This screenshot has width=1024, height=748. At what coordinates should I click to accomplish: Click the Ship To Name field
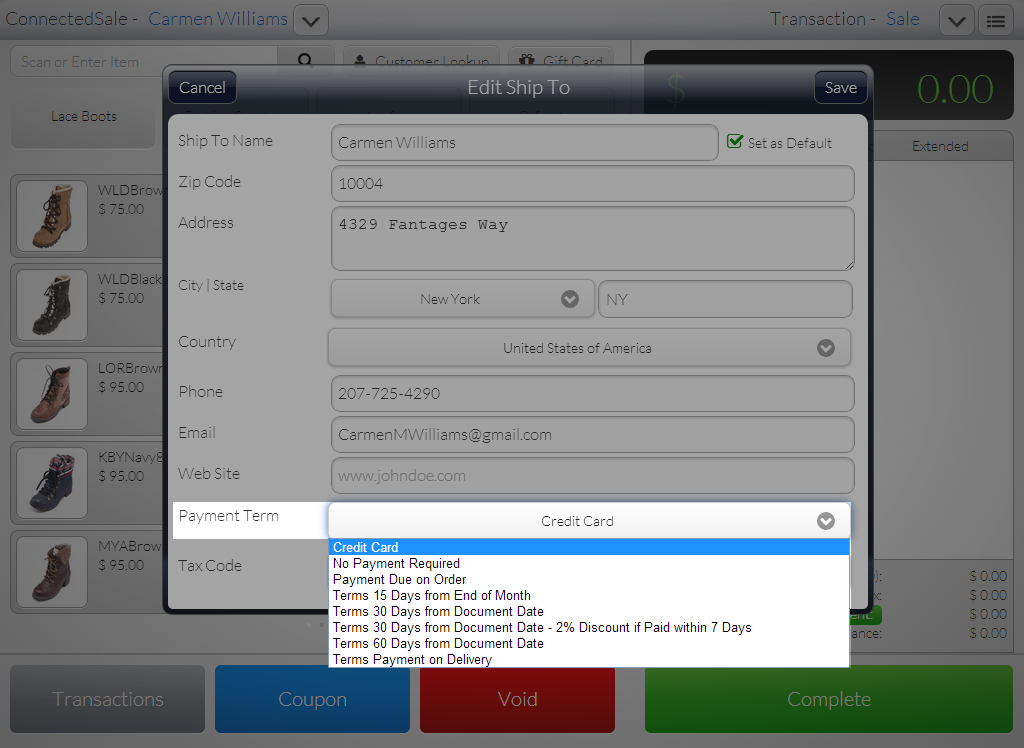pyautogui.click(x=524, y=142)
